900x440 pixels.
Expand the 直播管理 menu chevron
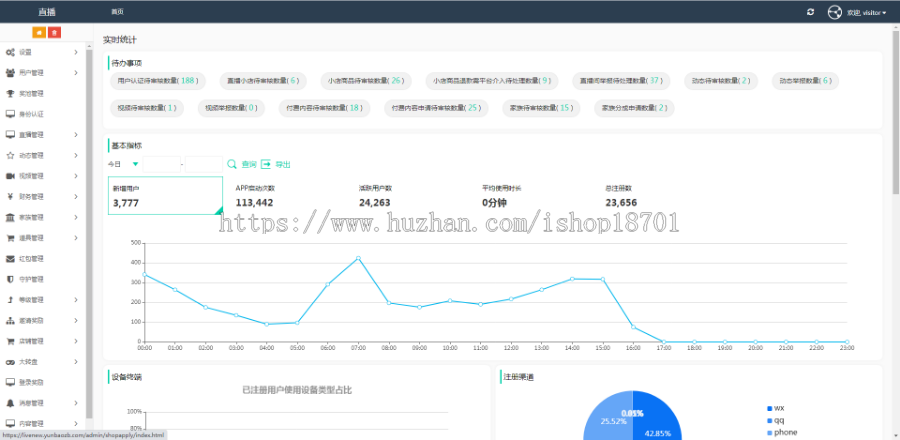[x=76, y=135]
